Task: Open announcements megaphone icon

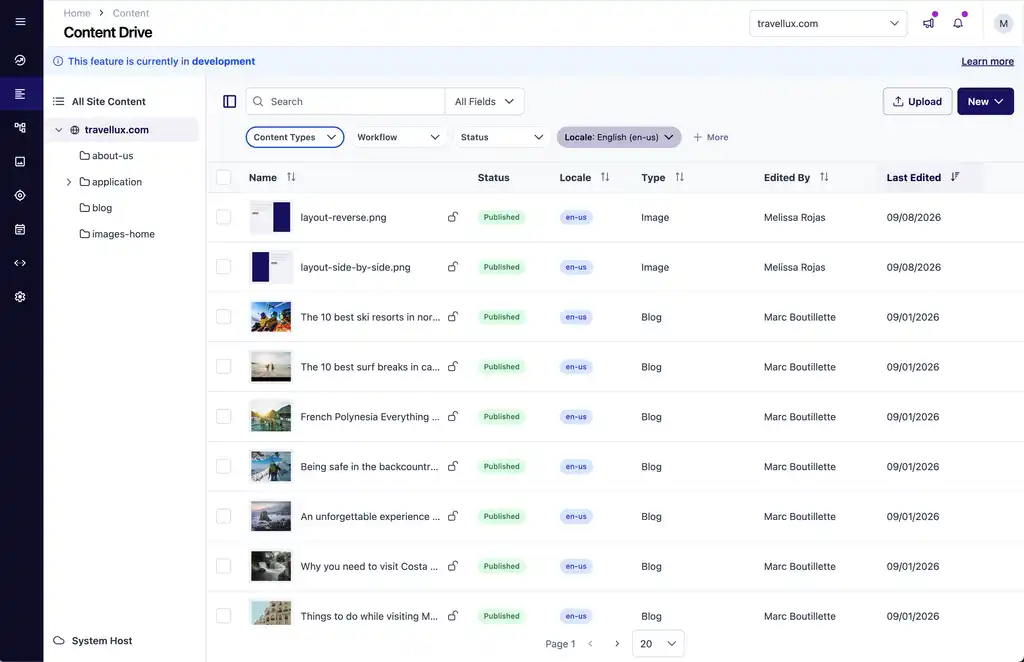Action: click(928, 24)
